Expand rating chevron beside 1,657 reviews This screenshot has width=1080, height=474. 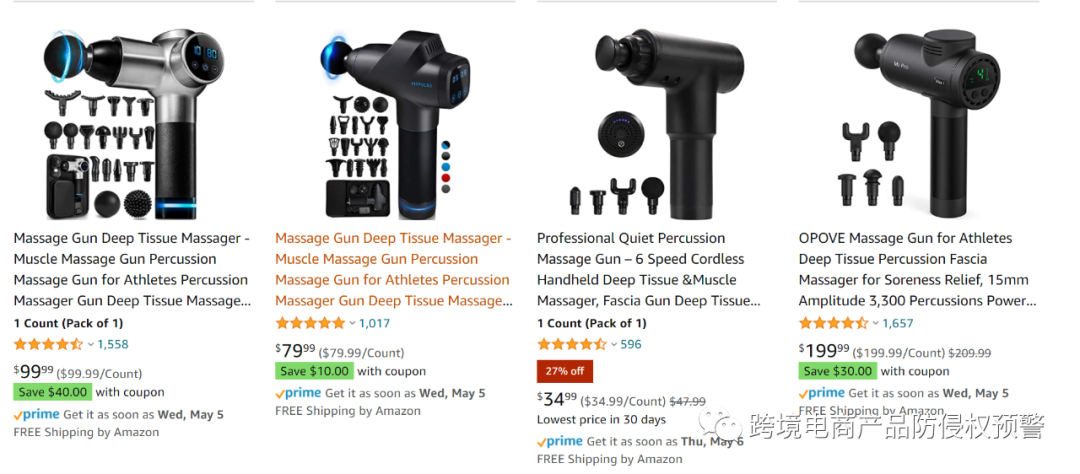(875, 323)
